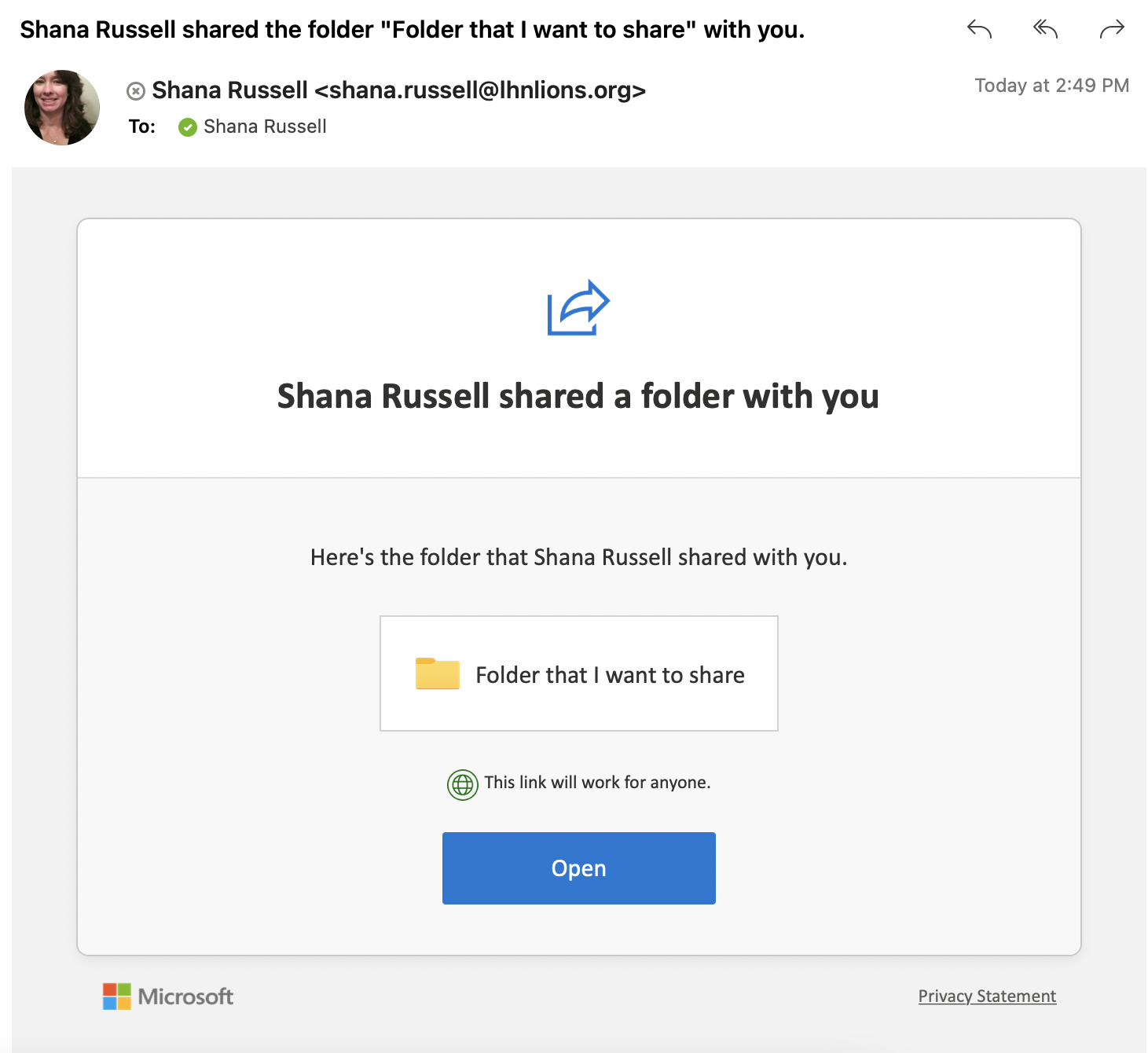
Task: Click the gray status icon beside sender name
Action: pos(136,91)
